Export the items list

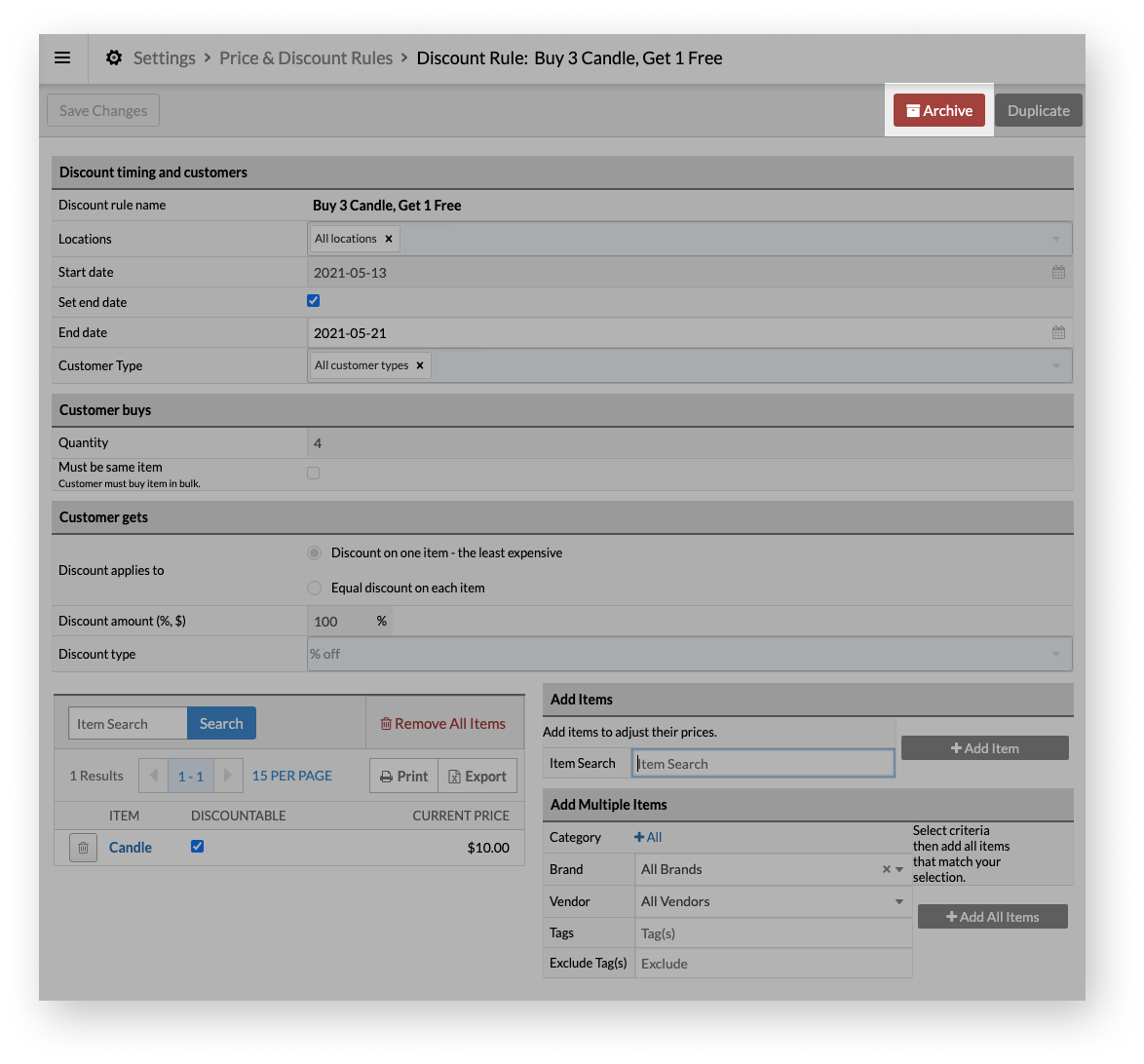[x=477, y=777]
